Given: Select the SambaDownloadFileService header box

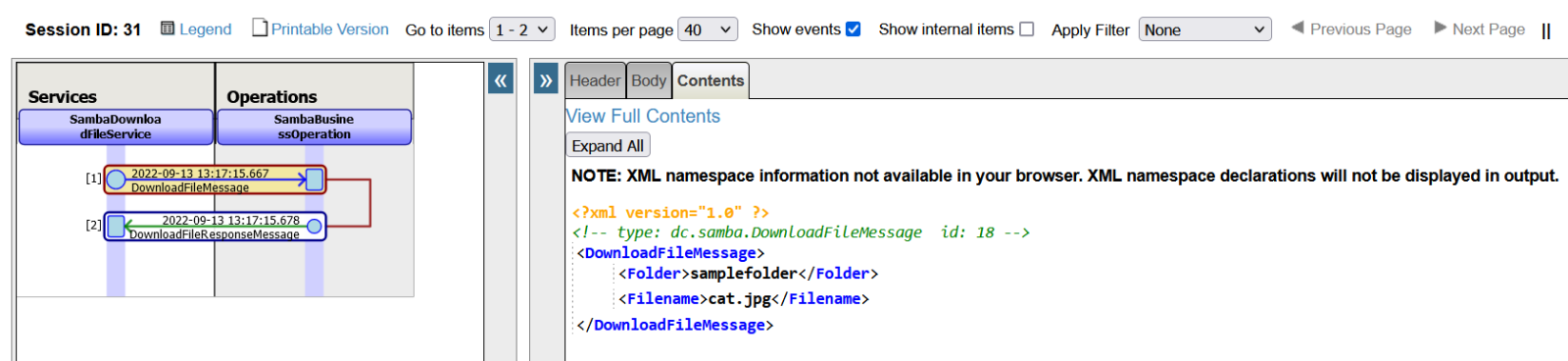Looking at the screenshot, I should pyautogui.click(x=116, y=127).
